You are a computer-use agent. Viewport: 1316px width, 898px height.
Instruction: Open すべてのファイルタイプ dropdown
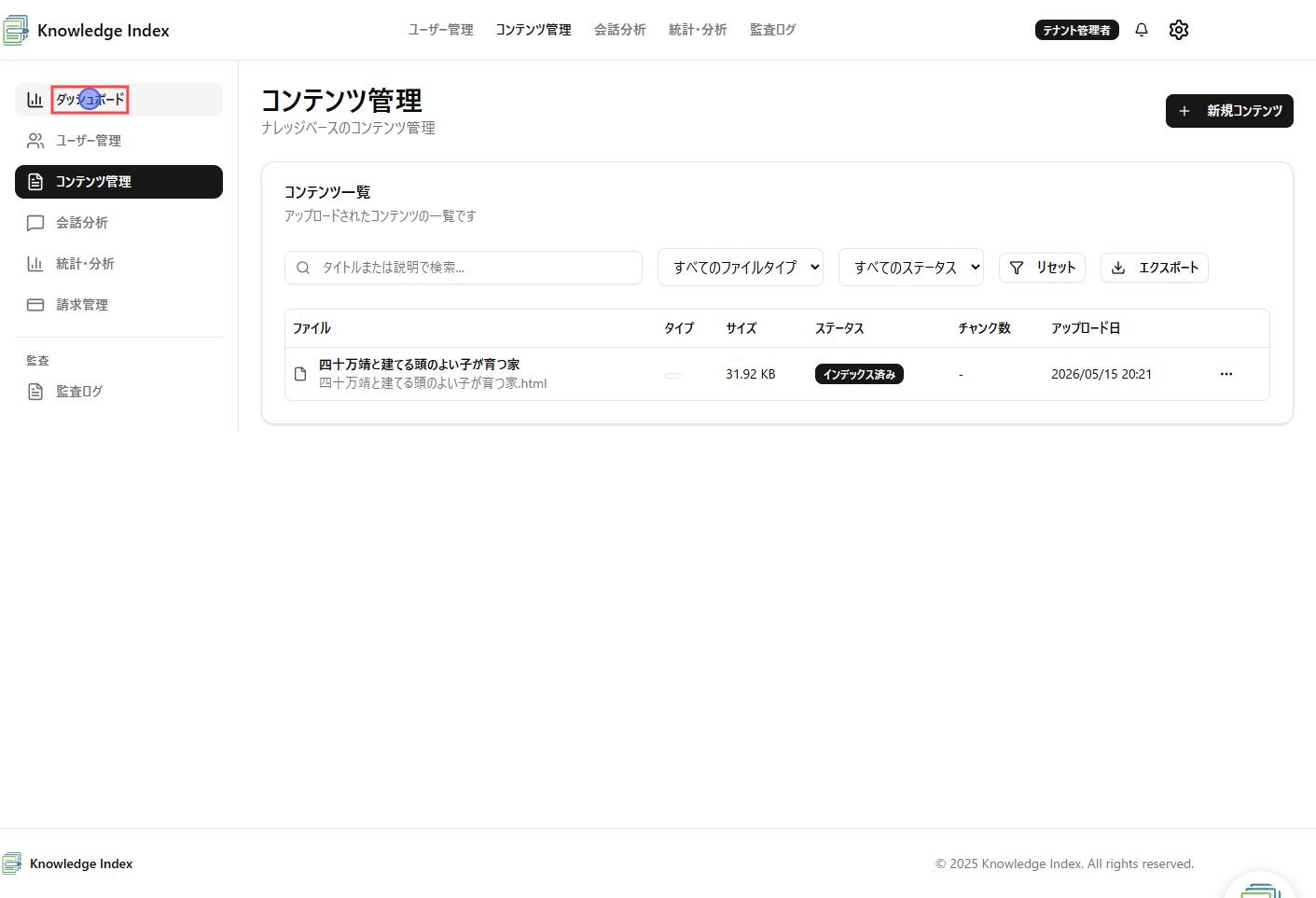pos(741,268)
